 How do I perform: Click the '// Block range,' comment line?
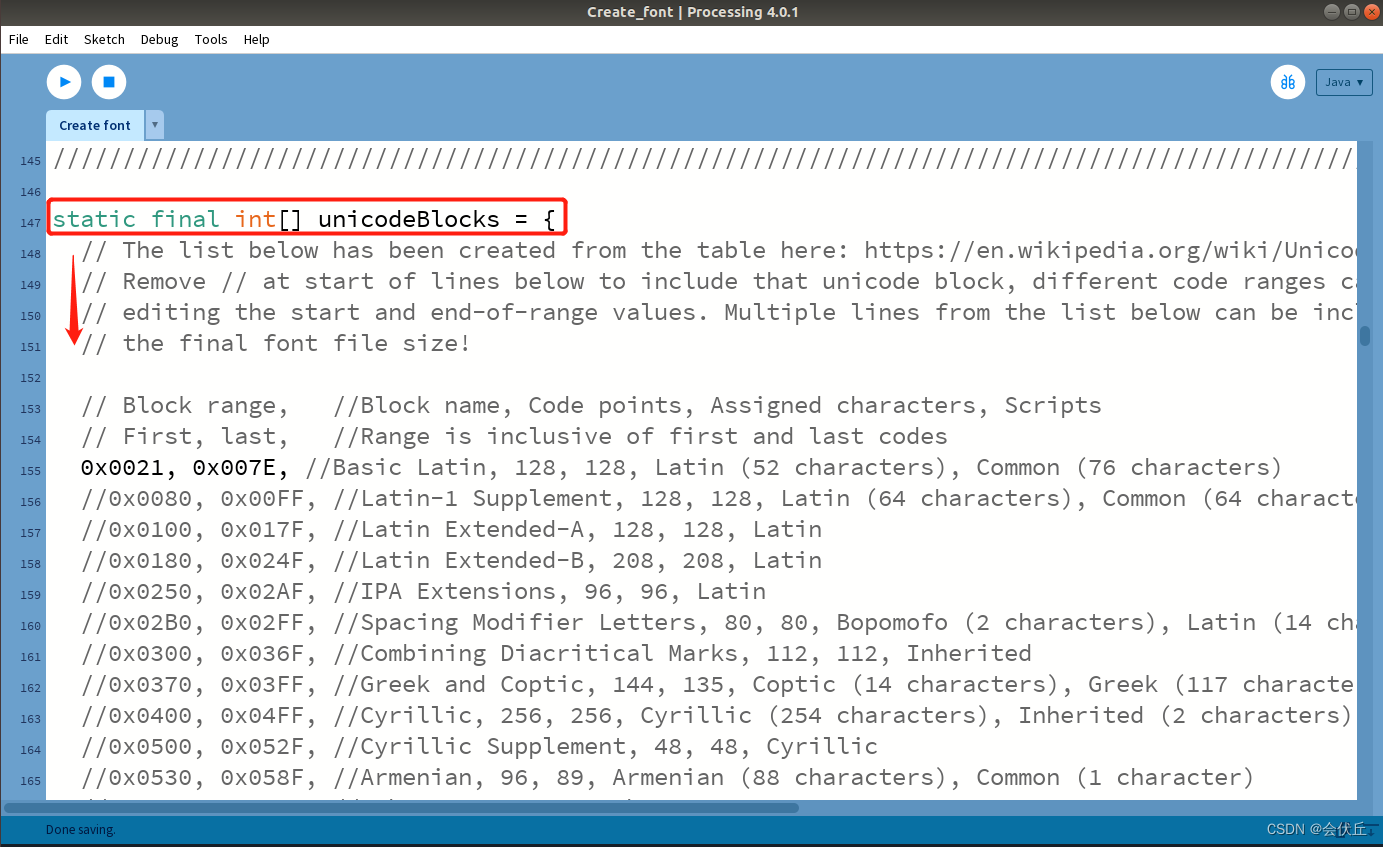point(591,405)
